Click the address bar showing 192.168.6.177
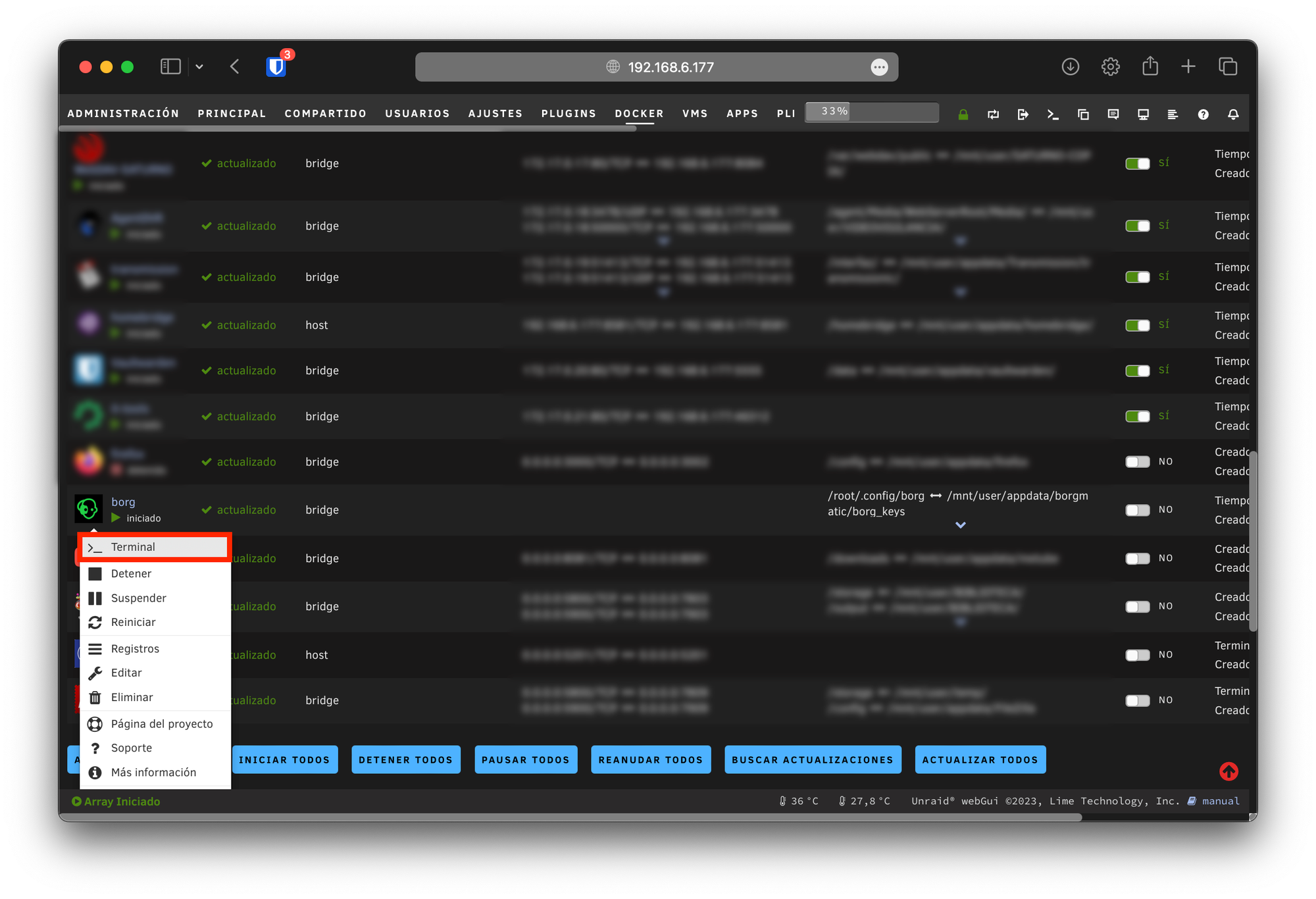 [x=657, y=67]
